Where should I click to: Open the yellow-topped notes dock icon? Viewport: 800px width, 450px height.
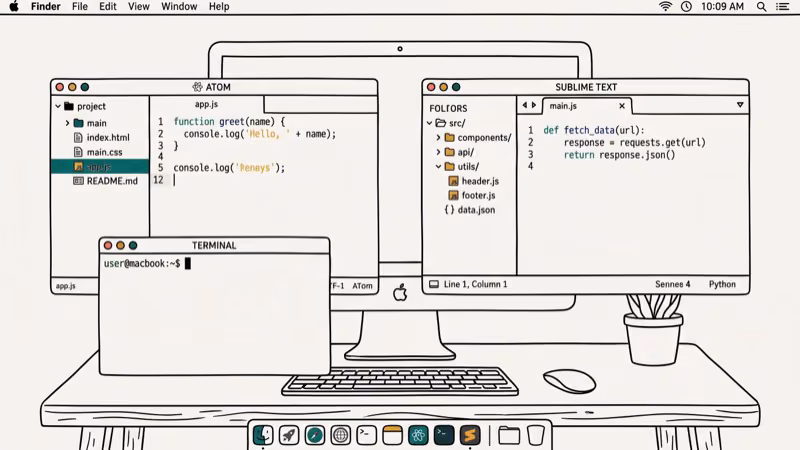pyautogui.click(x=392, y=435)
